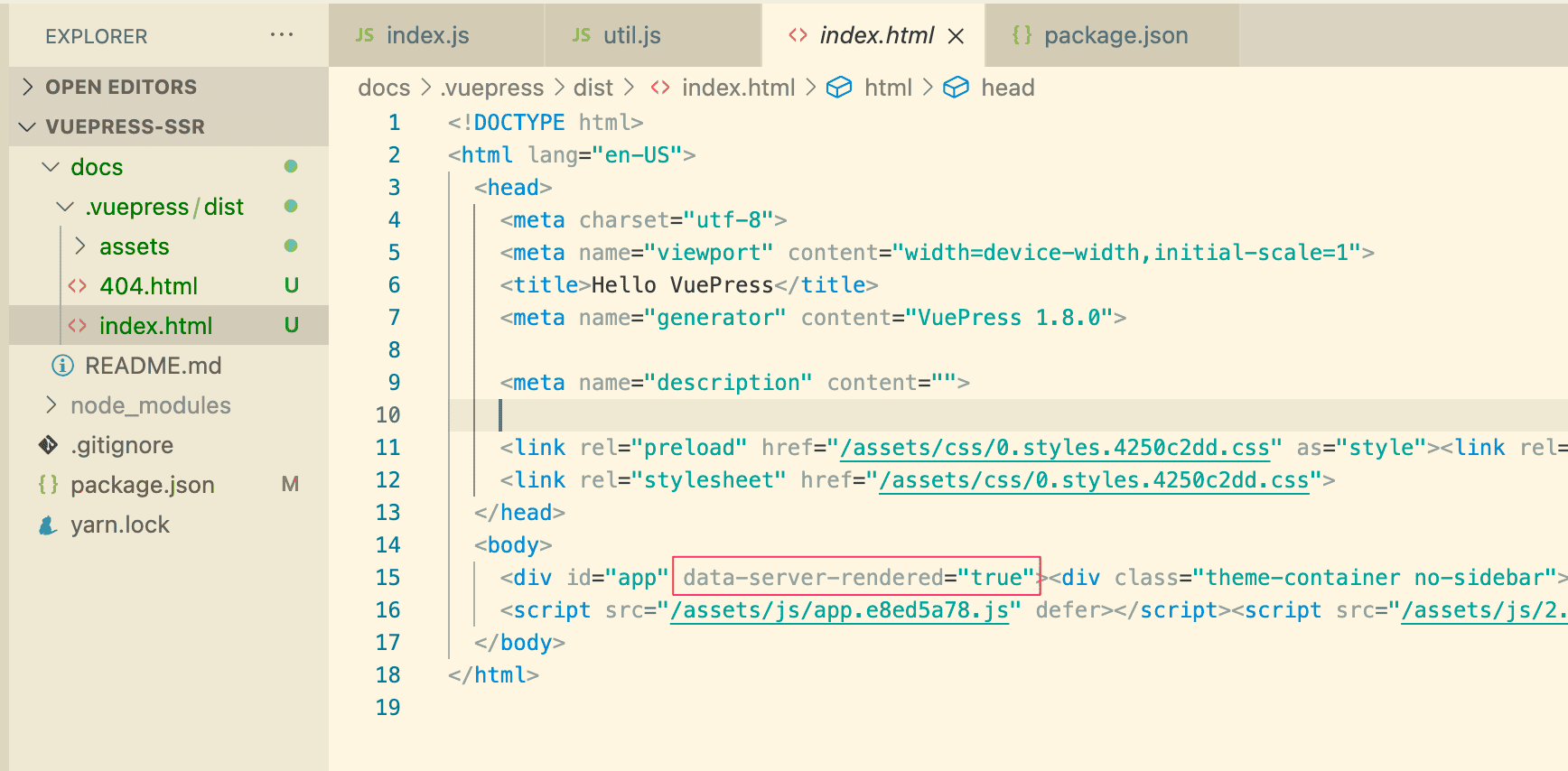The width and height of the screenshot is (1568, 771).
Task: Click the closing </html> tag on line 18
Action: point(493,675)
